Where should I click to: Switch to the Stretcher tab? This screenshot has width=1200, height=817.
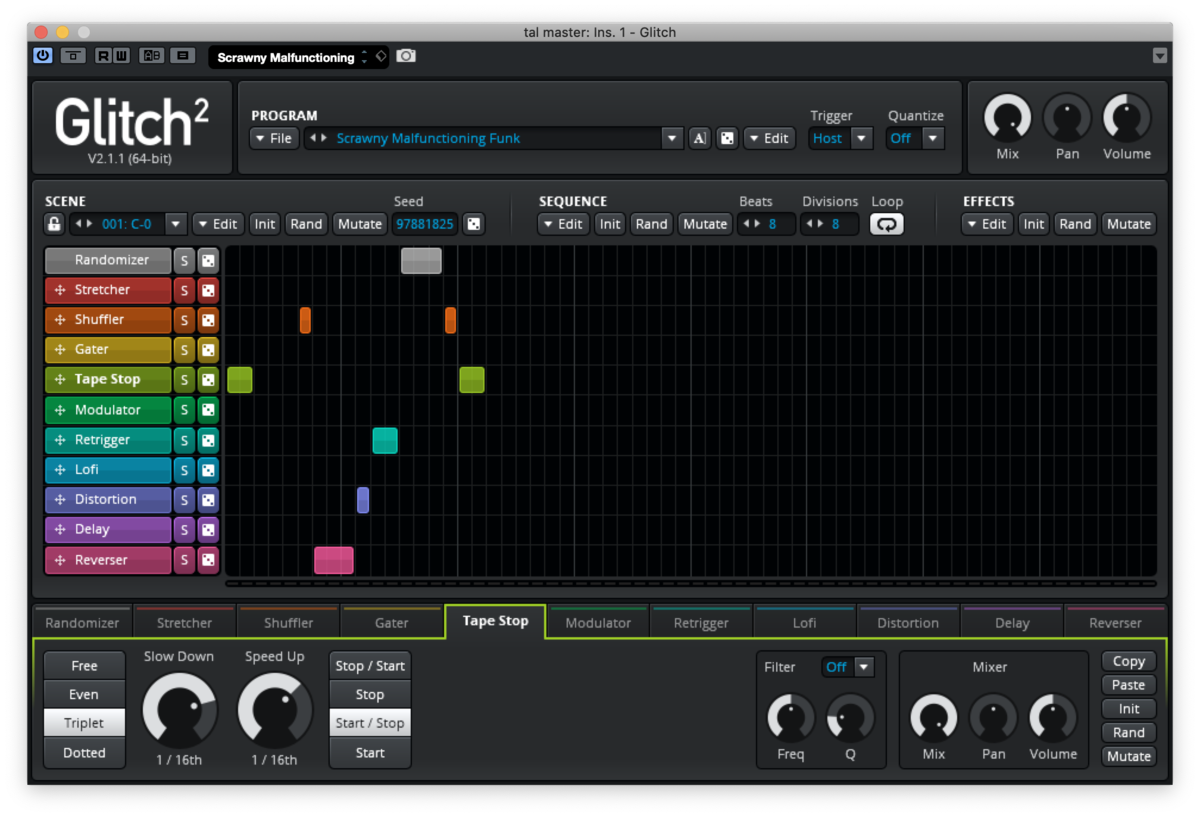tap(185, 622)
